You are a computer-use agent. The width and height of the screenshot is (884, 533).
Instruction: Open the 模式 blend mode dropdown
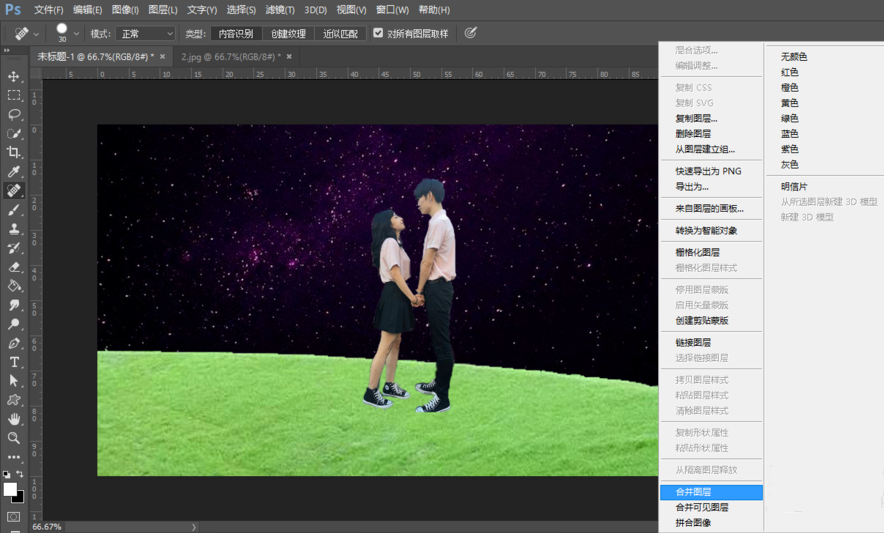click(146, 33)
